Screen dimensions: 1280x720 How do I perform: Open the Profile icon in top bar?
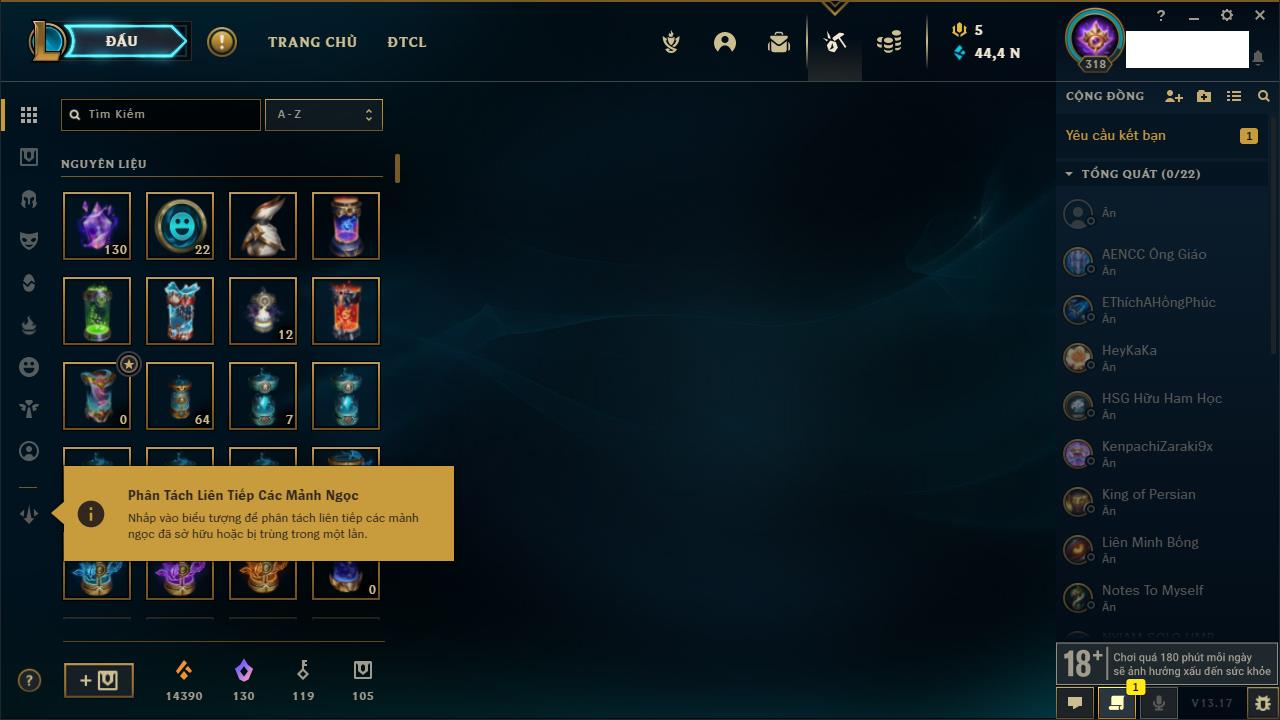pyautogui.click(x=725, y=42)
